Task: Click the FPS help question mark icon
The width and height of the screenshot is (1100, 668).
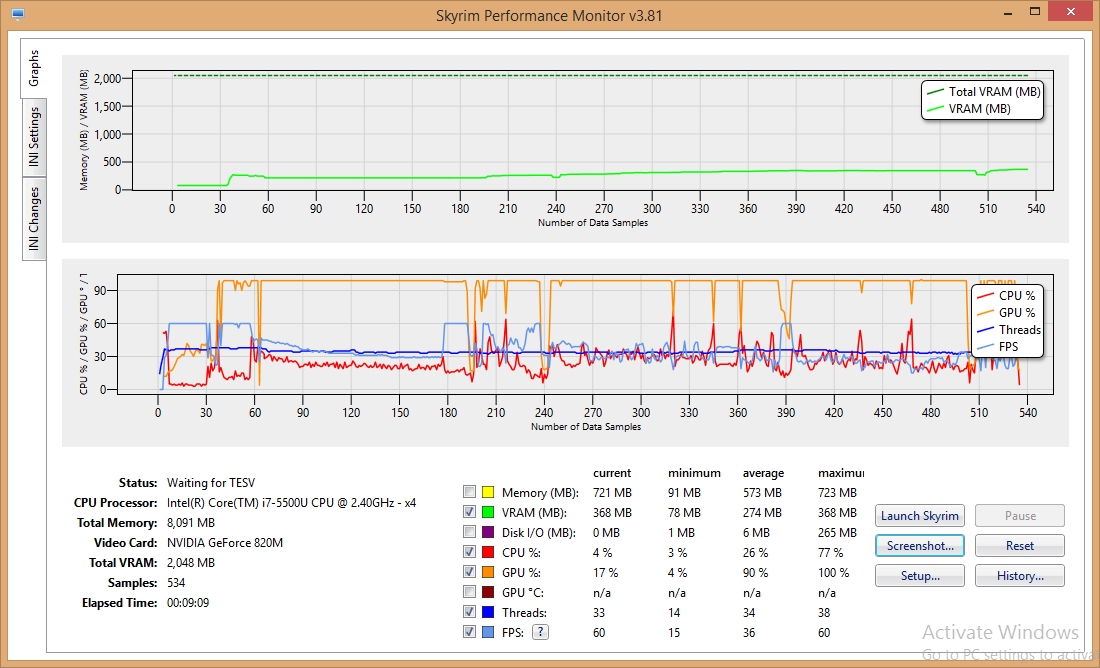Action: [540, 632]
